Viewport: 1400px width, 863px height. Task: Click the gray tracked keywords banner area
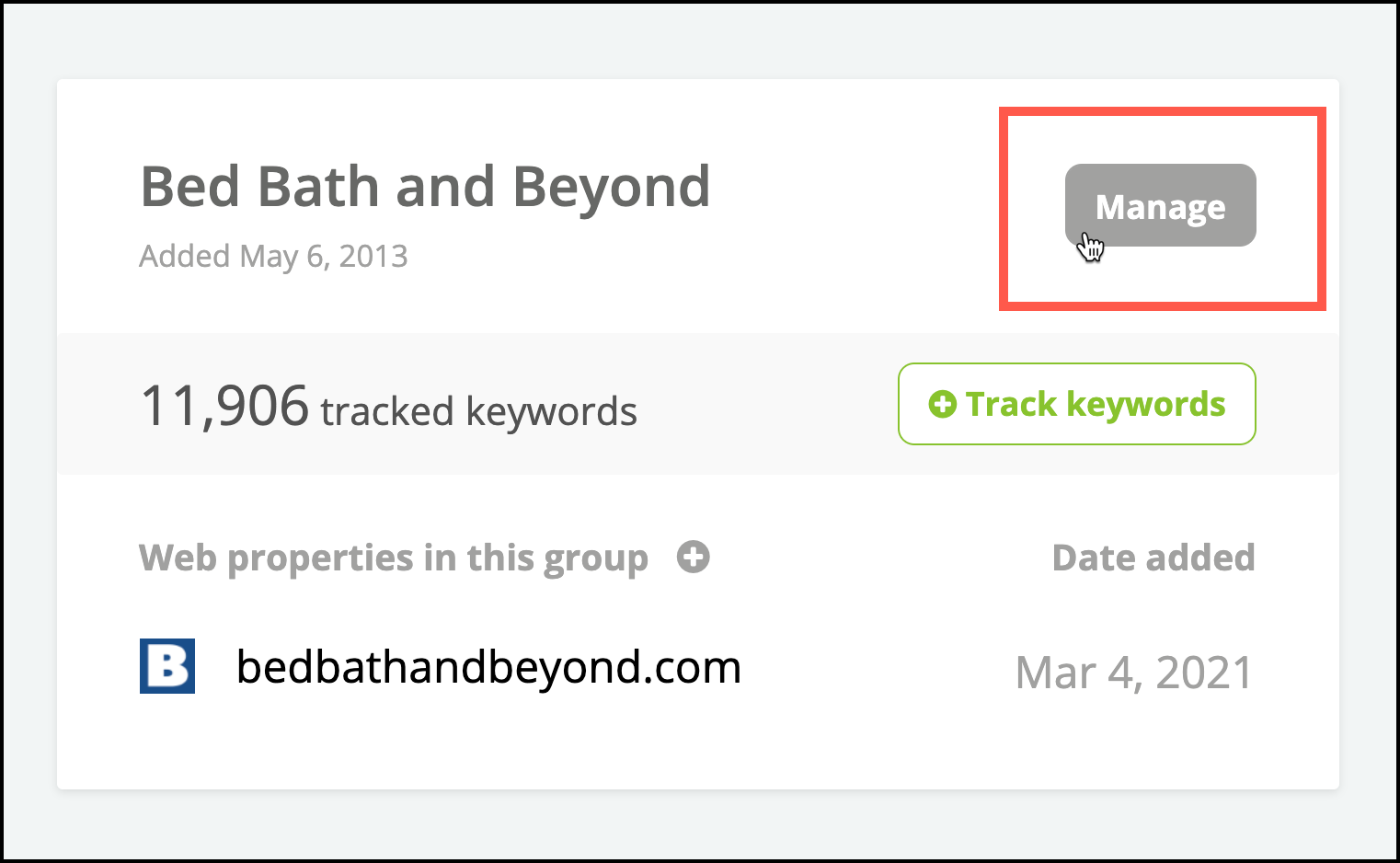pos(698,404)
